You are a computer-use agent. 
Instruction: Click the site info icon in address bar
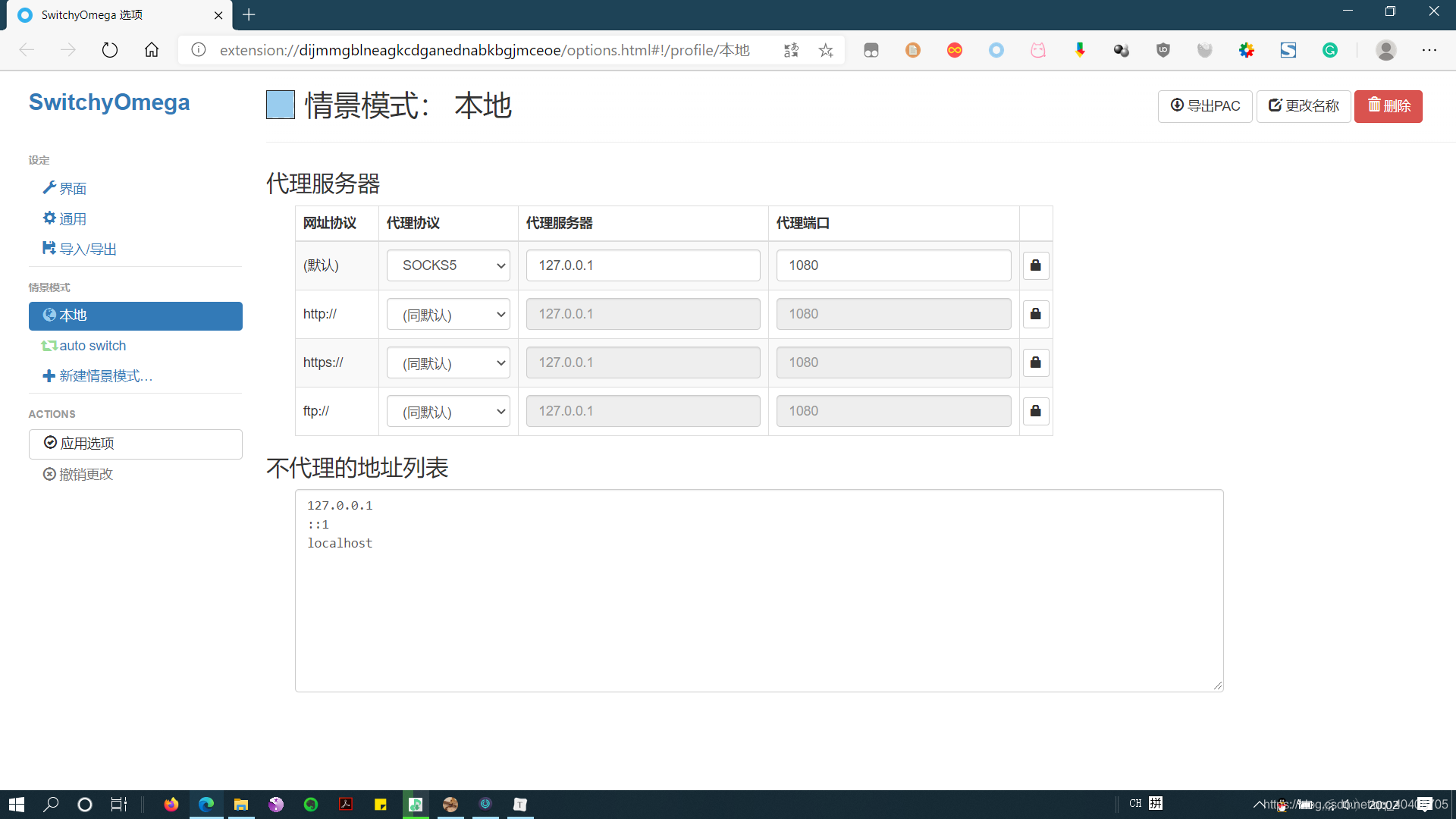[x=199, y=50]
